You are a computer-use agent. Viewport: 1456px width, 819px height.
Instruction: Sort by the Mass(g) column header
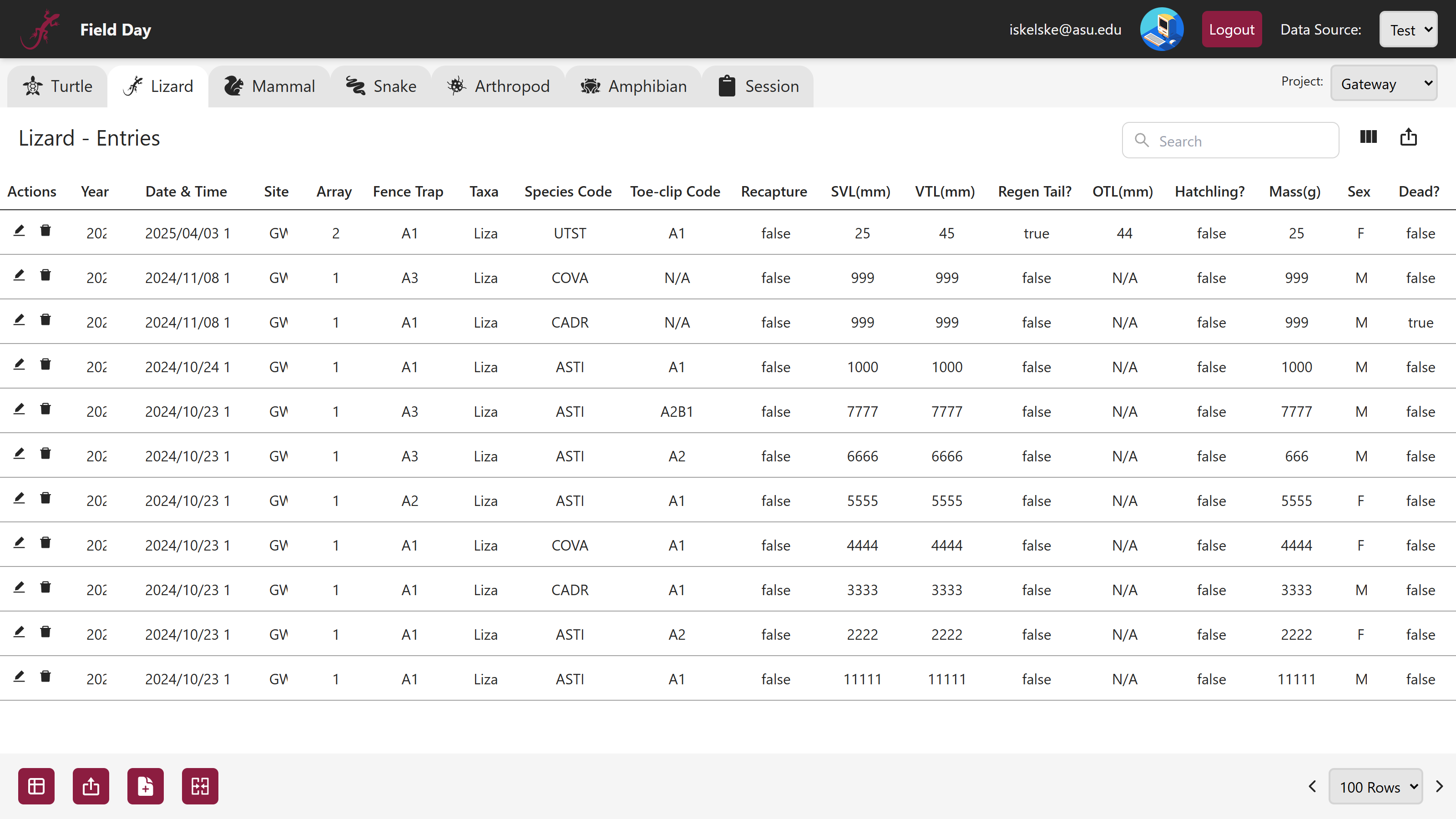pos(1295,192)
